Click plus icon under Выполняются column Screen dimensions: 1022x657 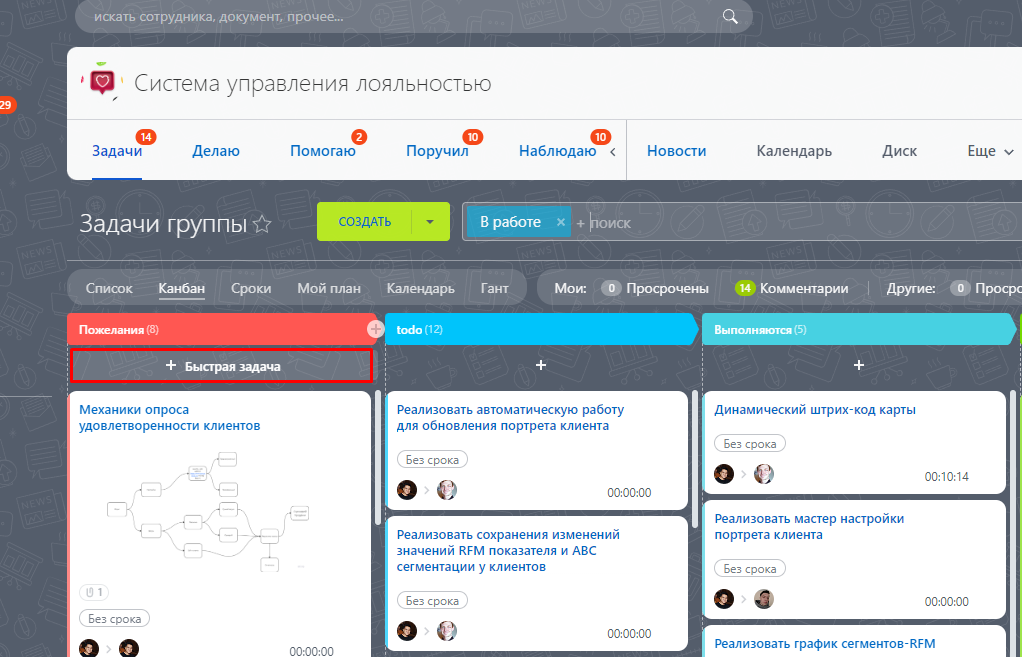point(858,366)
